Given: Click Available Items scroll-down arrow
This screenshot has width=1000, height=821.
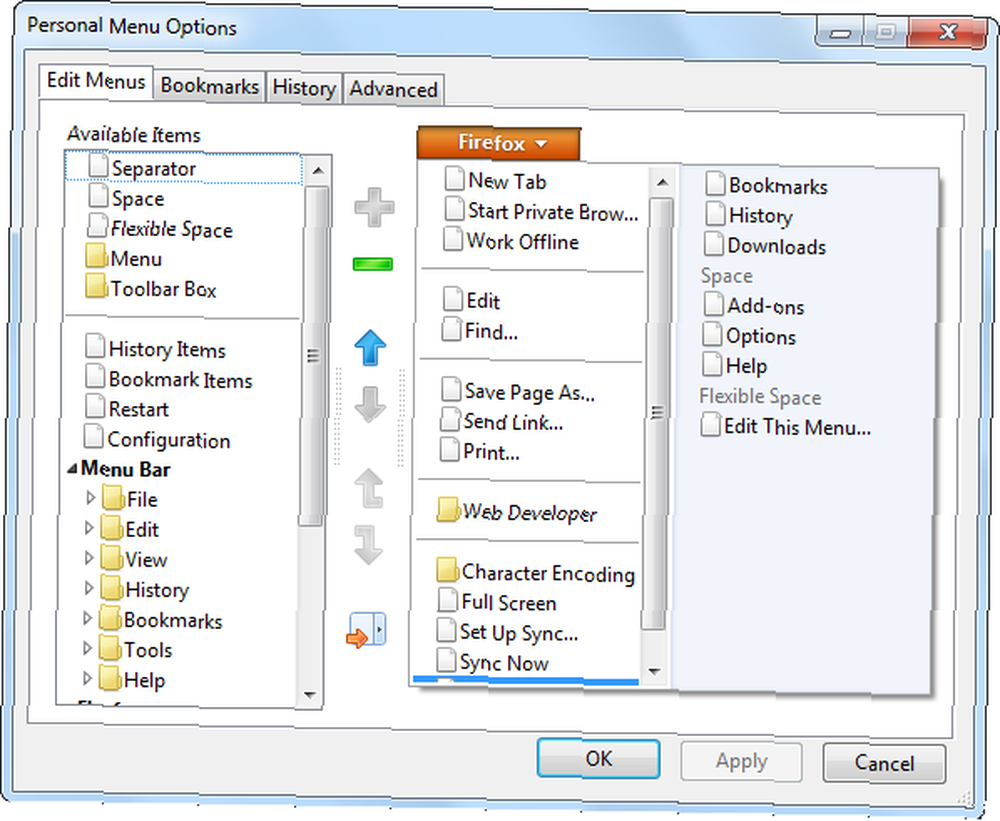Looking at the screenshot, I should point(311,695).
